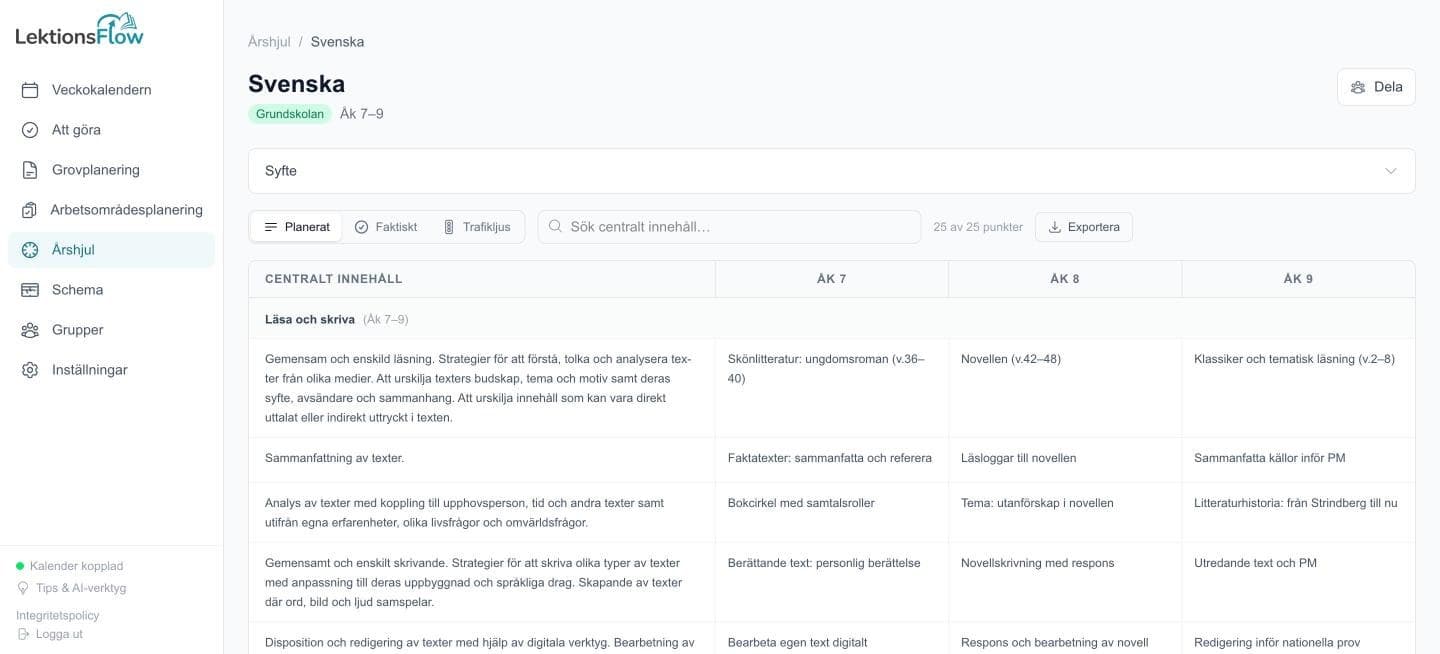Select cell 'Bokcirkel med samtalsroller'

tap(832, 513)
